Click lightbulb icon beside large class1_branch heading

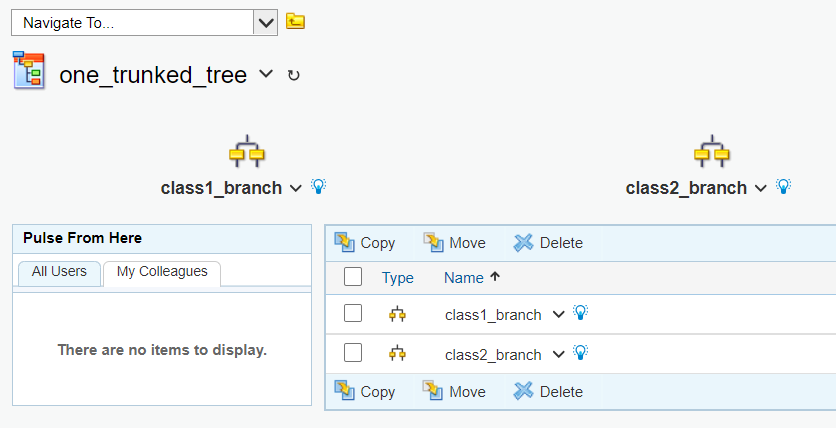[x=319, y=187]
